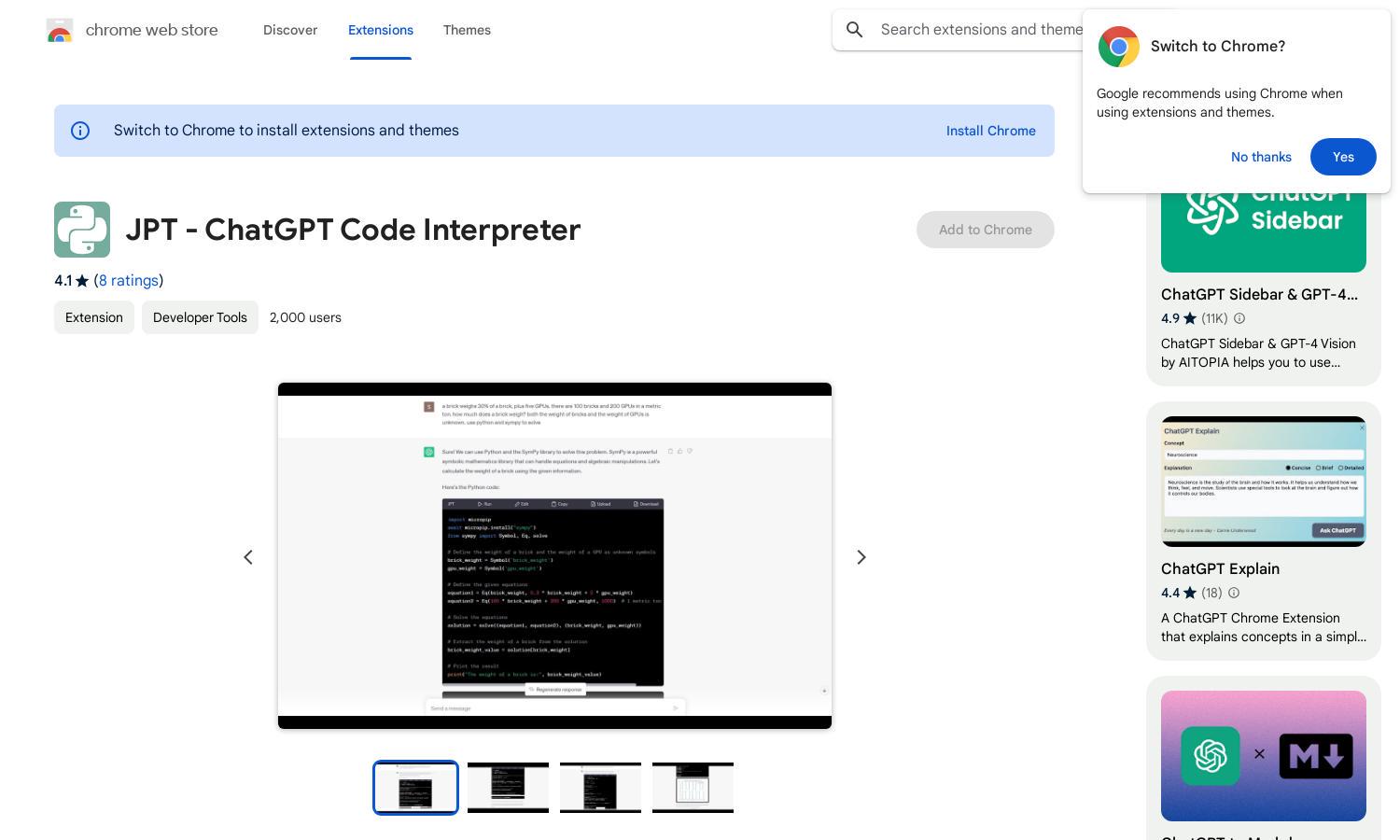The width and height of the screenshot is (1400, 840).
Task: Select the third screenshot thumbnail
Action: 600,788
